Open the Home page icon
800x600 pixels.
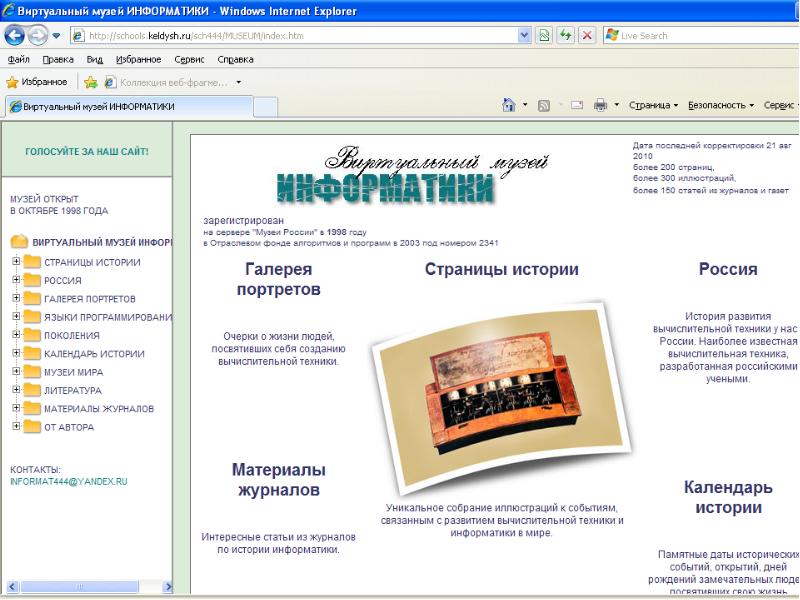pyautogui.click(x=509, y=105)
